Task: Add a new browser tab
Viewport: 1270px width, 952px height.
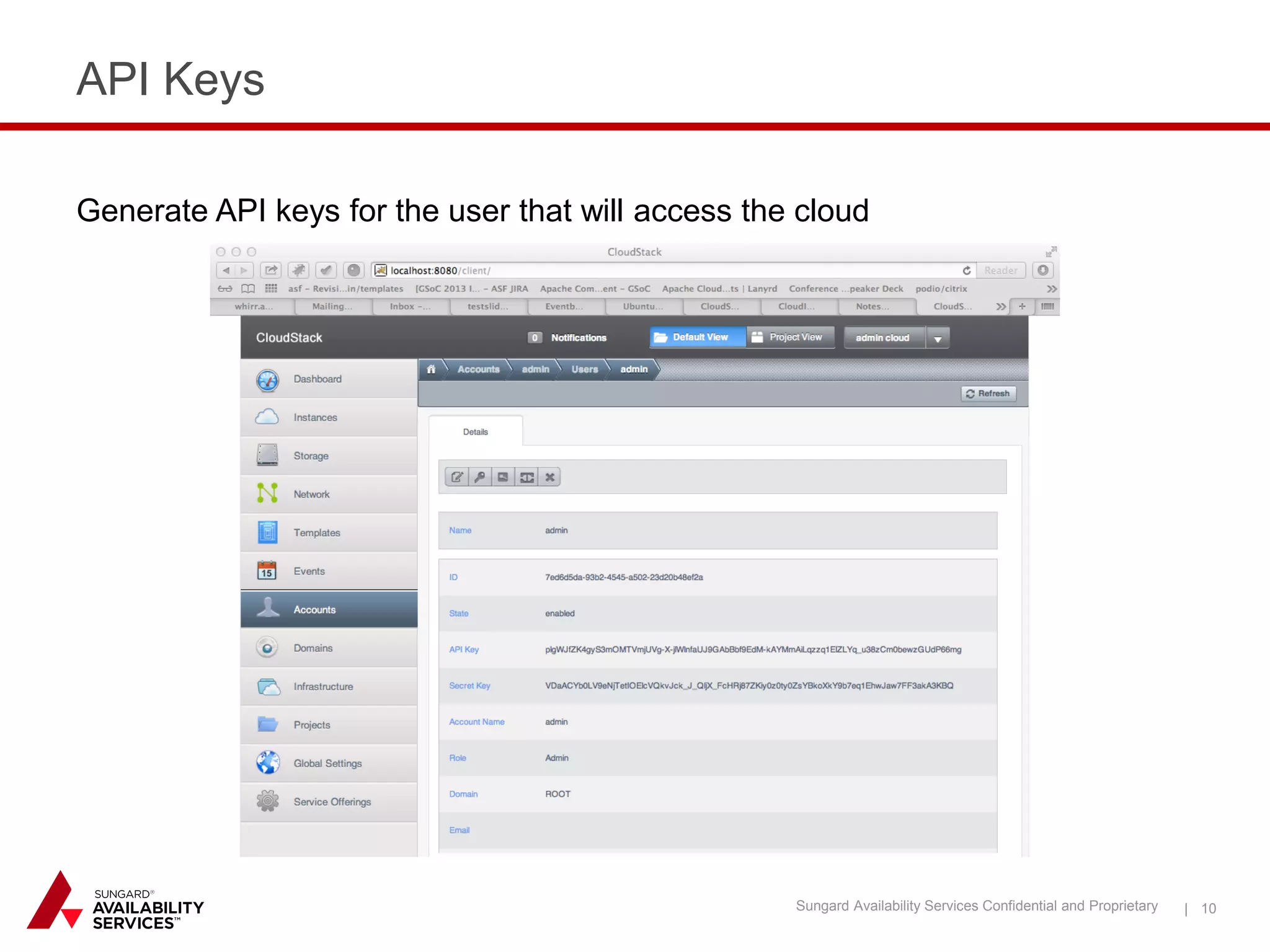Action: click(x=1022, y=306)
